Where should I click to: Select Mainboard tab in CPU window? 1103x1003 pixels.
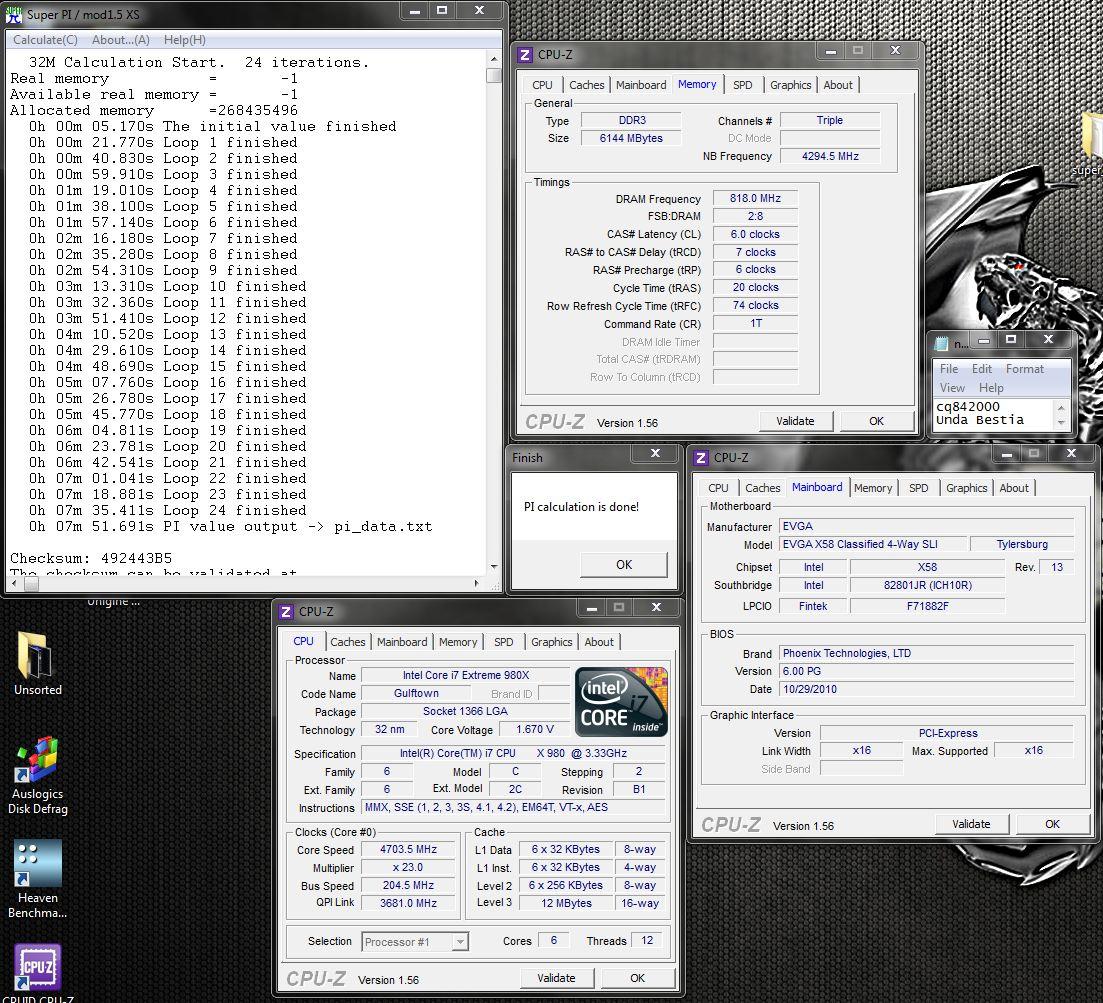[402, 642]
